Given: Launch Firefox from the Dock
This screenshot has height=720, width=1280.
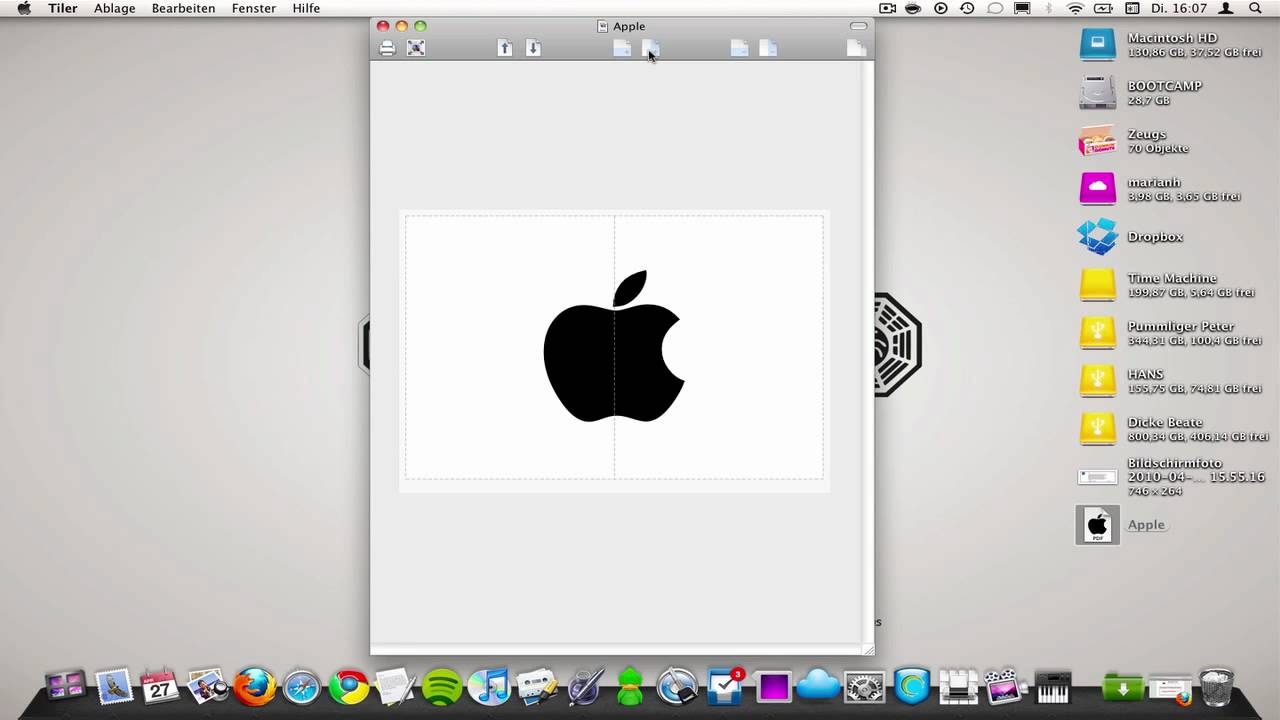Looking at the screenshot, I should (254, 687).
